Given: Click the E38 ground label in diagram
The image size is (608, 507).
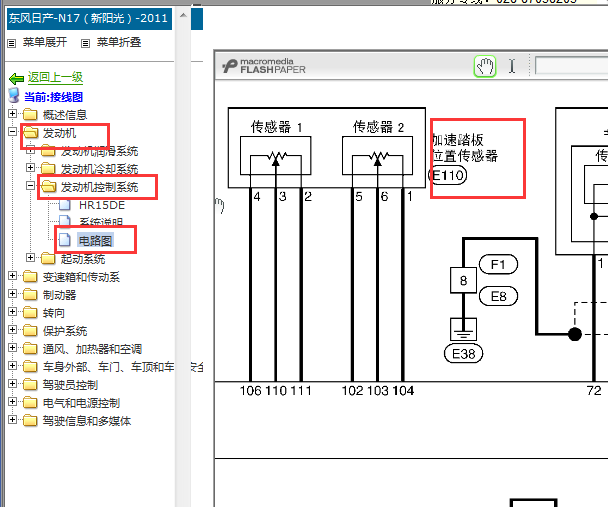Looking at the screenshot, I should click(x=463, y=354).
